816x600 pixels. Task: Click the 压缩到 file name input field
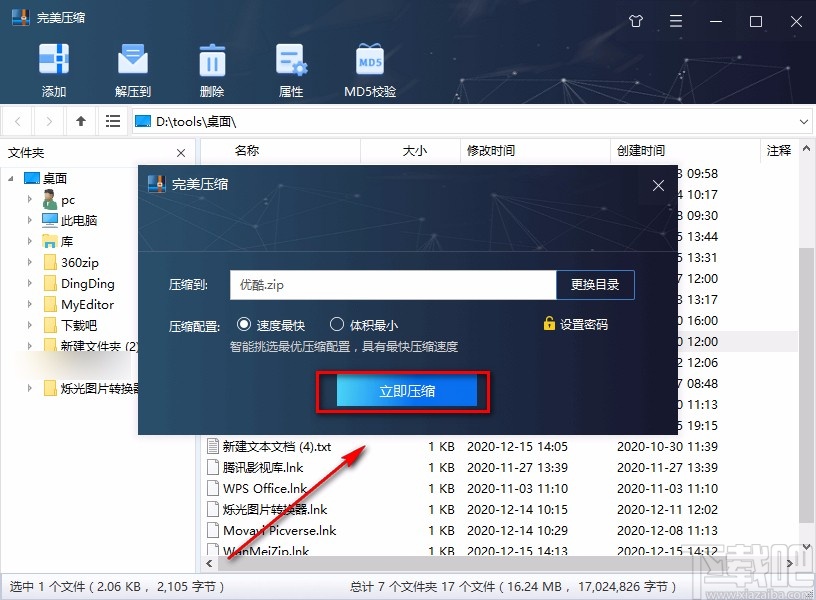click(x=393, y=285)
